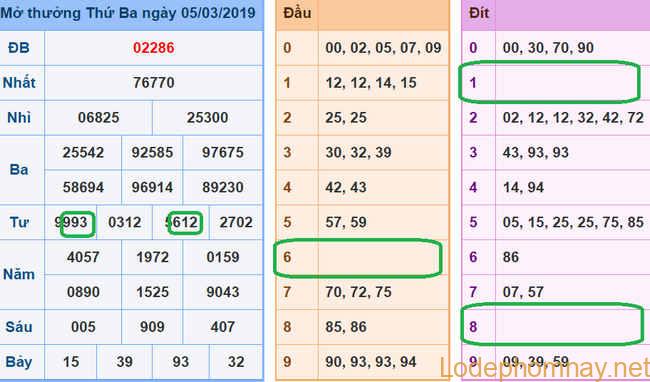Select Đầu row '42, 43'

346,187
